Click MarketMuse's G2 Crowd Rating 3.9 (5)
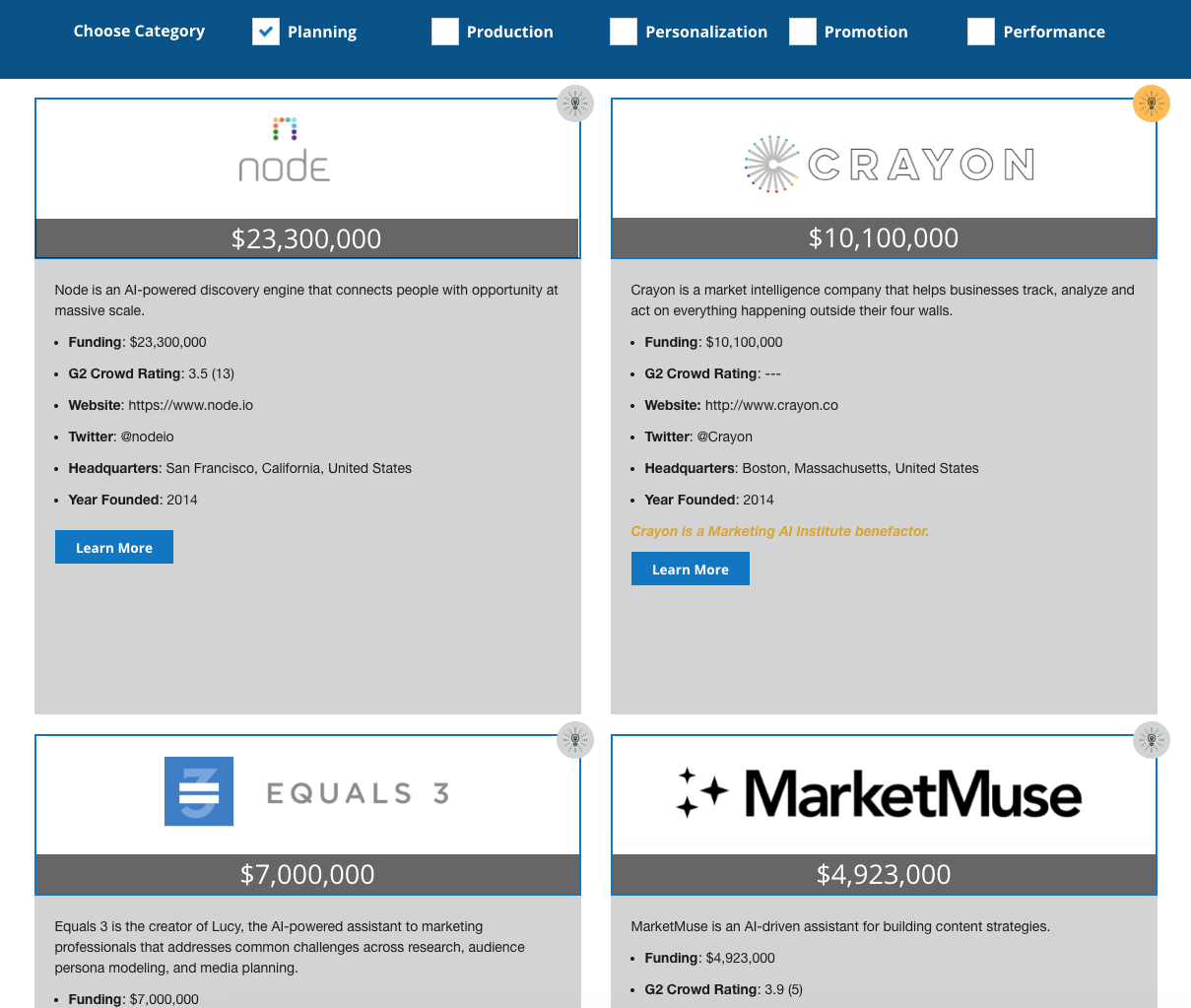1191x1008 pixels. [724, 989]
